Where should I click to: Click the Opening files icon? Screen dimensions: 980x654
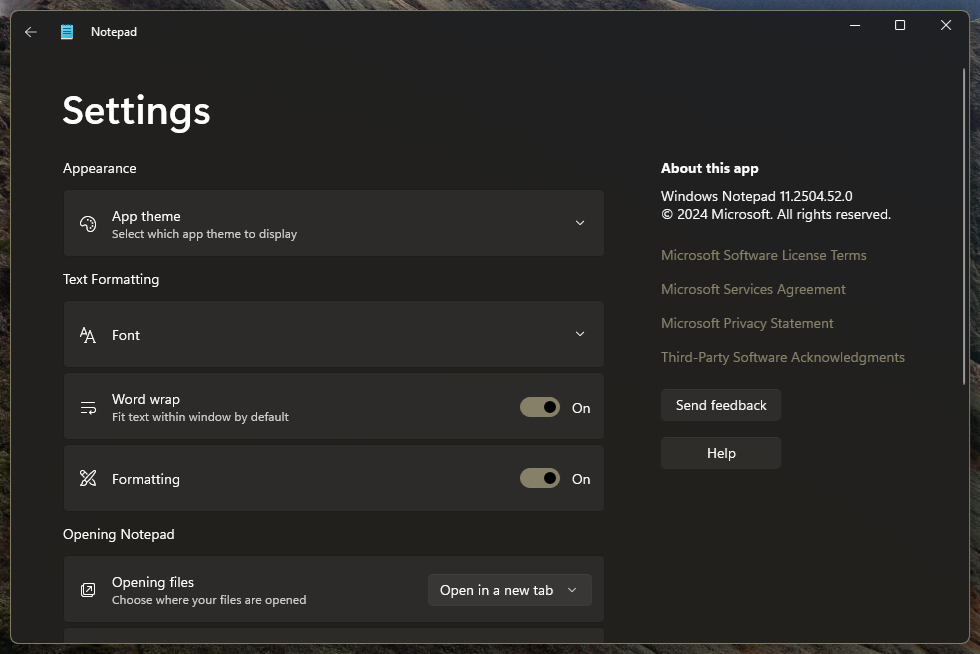click(88, 590)
